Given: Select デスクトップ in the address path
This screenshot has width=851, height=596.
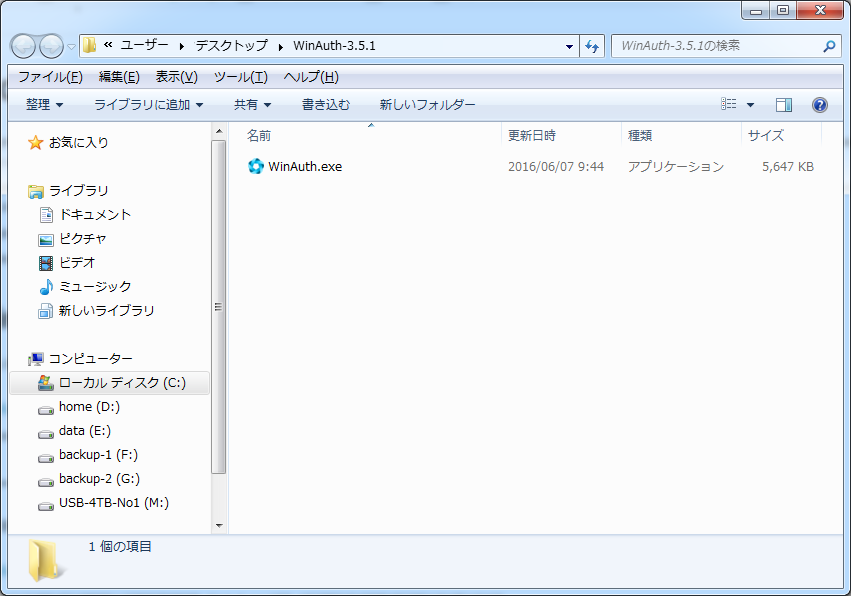Looking at the screenshot, I should [232, 45].
